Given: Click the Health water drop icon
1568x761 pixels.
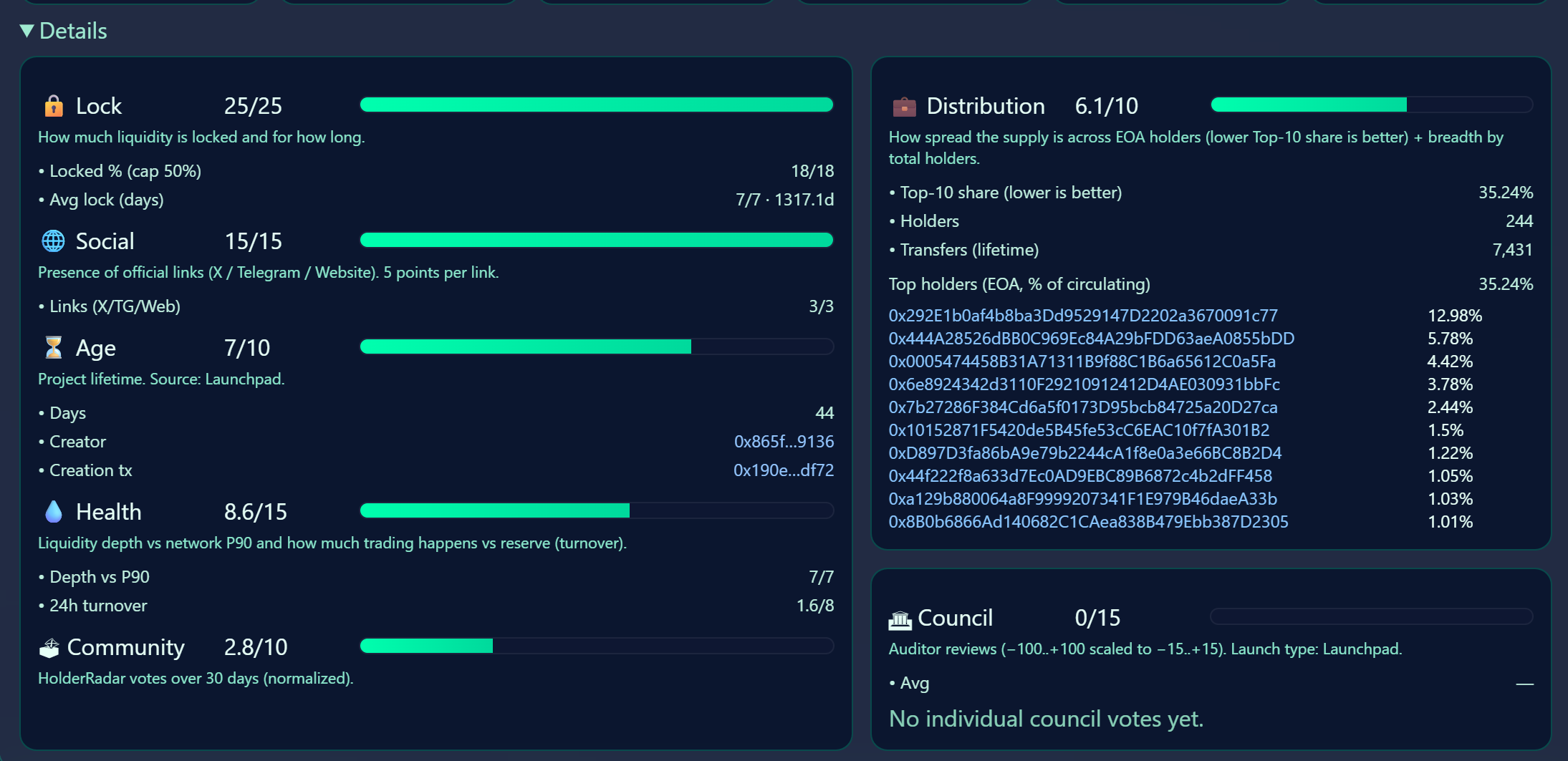Looking at the screenshot, I should coord(54,511).
